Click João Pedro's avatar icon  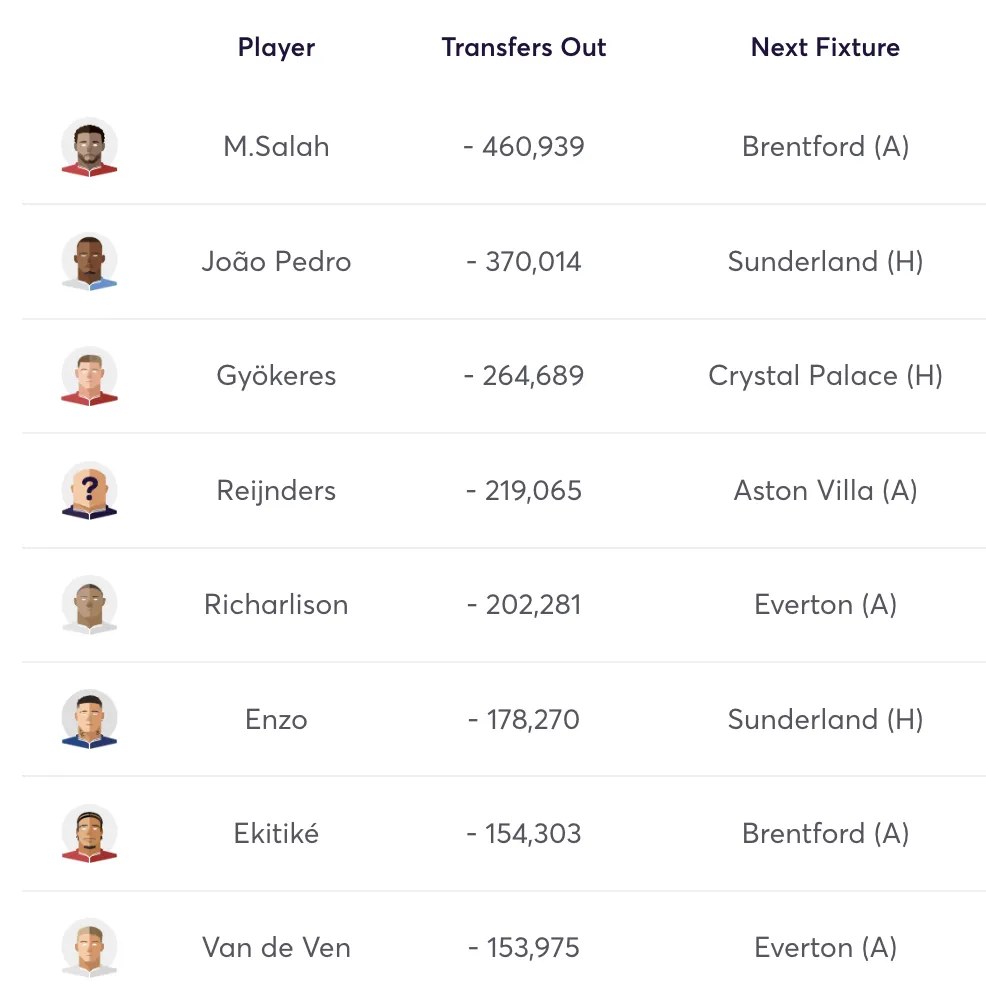[x=89, y=262]
